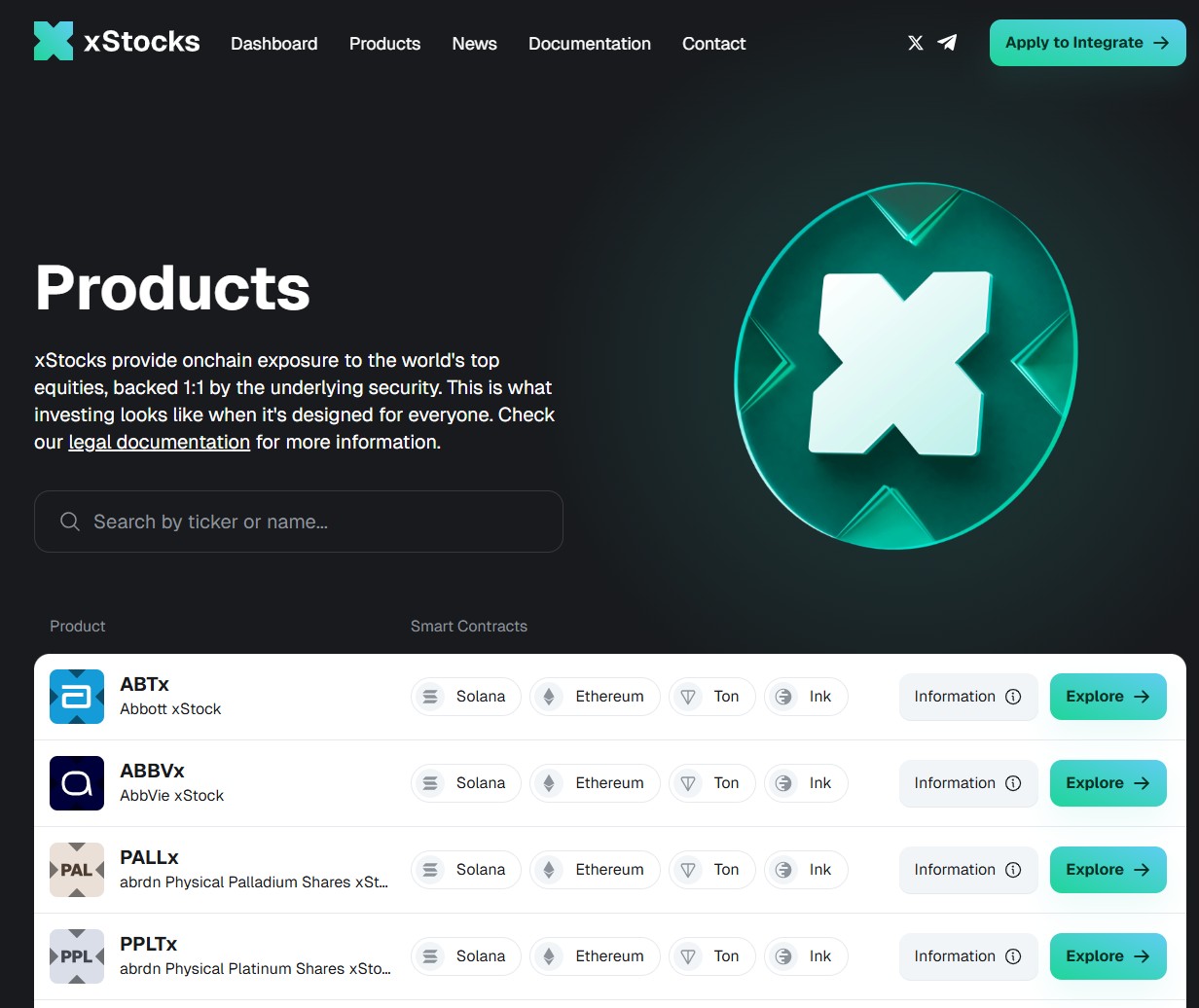The image size is (1199, 1008).
Task: Click the PALLx palladium product logo
Action: tap(77, 870)
